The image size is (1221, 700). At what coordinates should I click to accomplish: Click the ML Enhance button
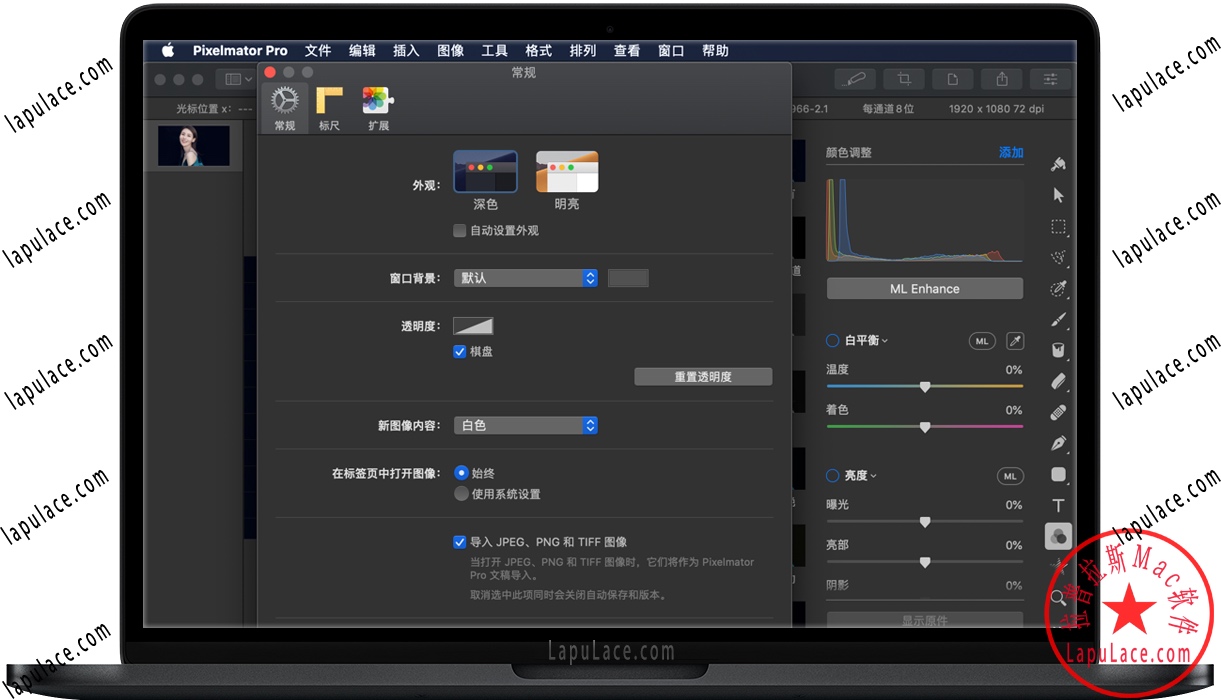click(924, 289)
